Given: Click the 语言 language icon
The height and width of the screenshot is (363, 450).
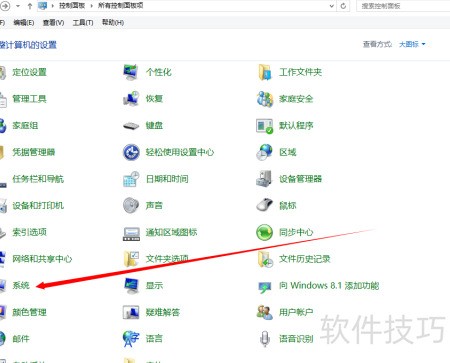Looking at the screenshot, I should 130,339.
